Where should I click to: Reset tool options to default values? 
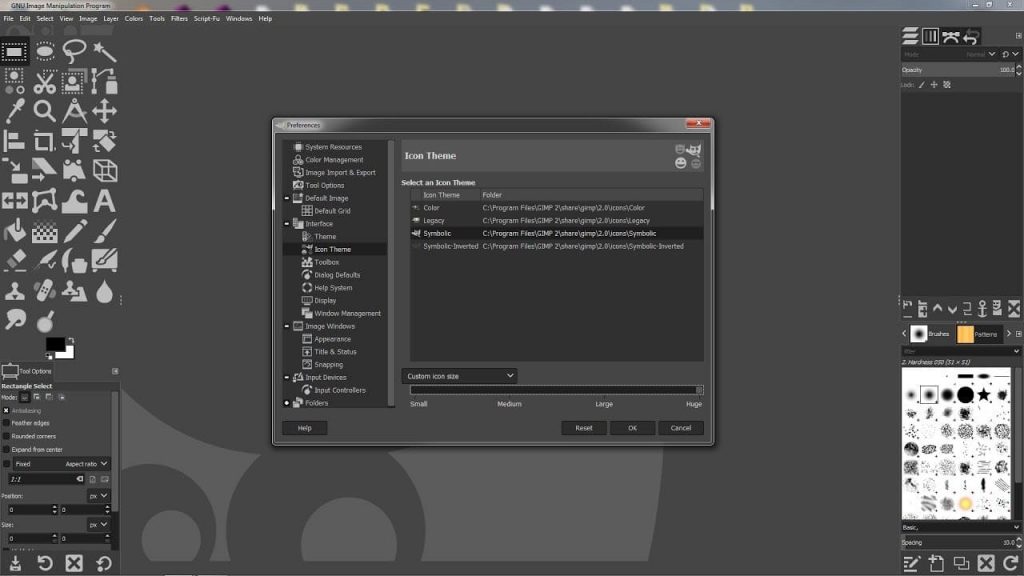[x=104, y=564]
